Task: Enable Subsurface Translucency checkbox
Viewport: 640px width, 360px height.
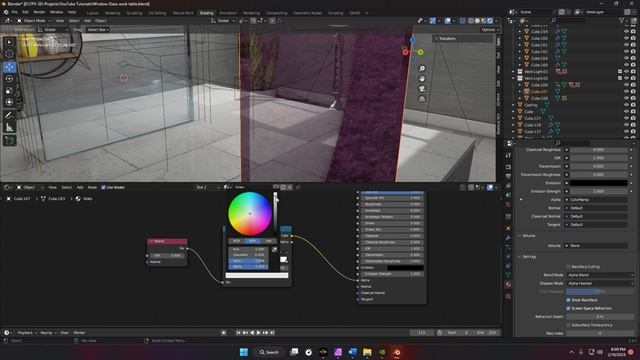Action: [x=568, y=325]
